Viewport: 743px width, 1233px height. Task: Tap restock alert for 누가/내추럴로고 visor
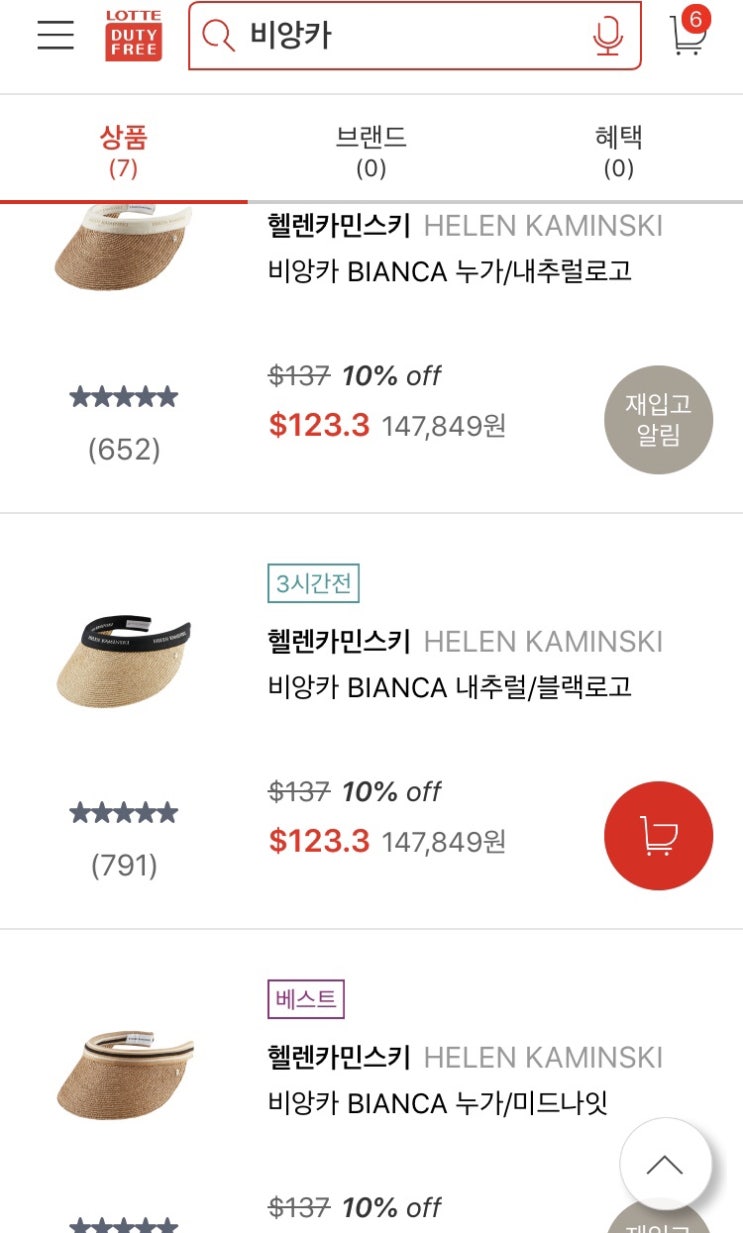tap(658, 420)
